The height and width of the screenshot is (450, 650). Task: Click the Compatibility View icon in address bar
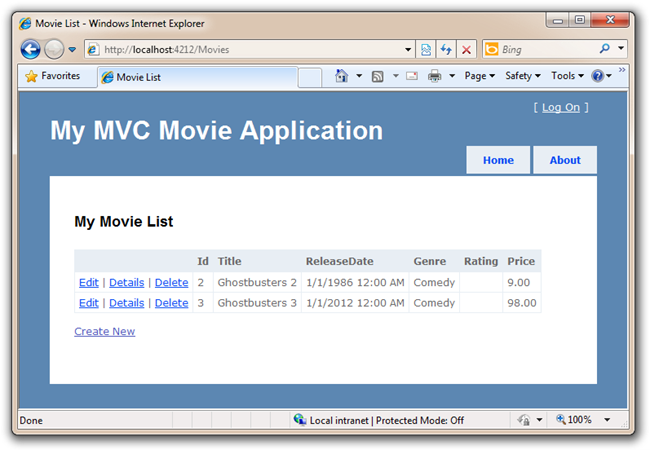(x=426, y=49)
